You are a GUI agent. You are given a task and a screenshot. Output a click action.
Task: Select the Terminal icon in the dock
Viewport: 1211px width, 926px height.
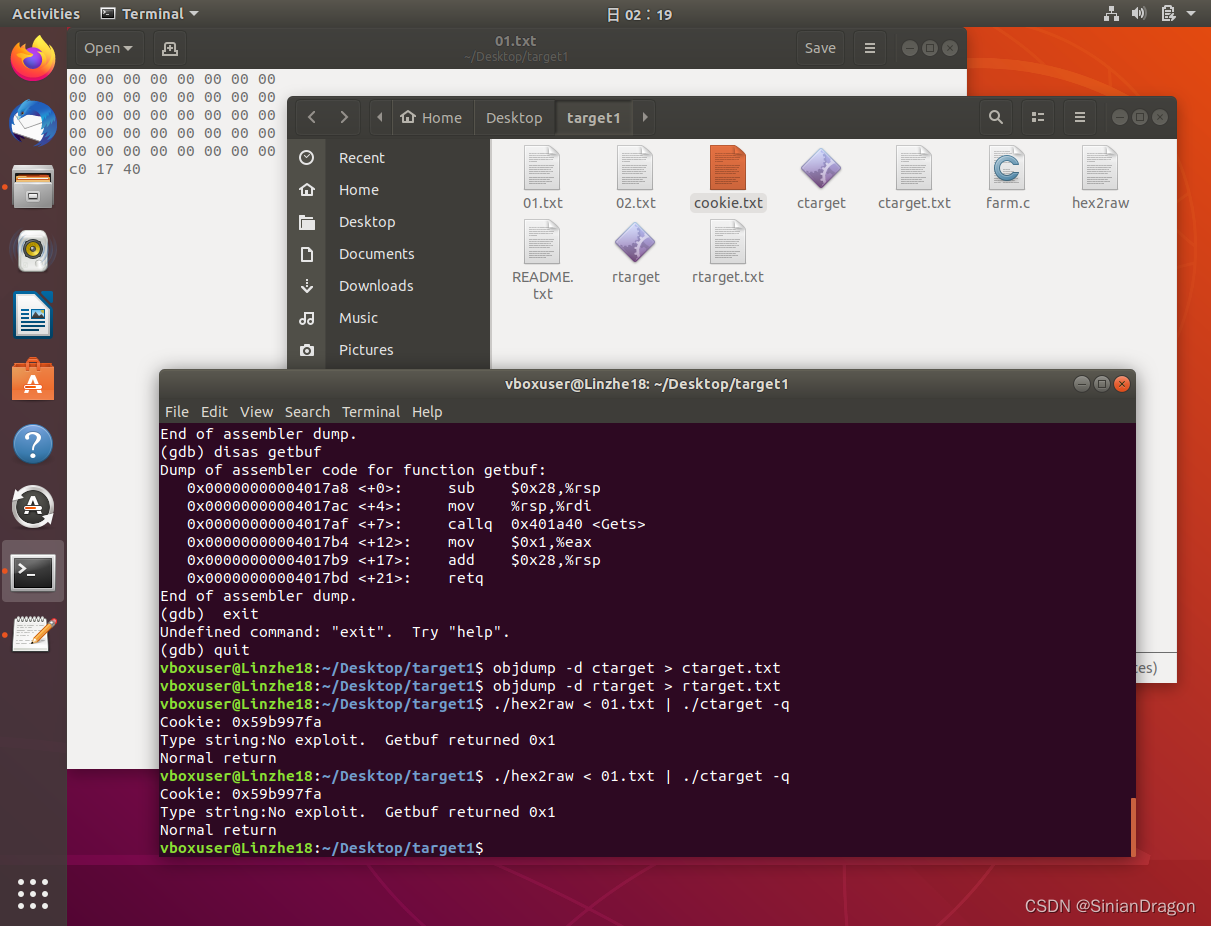click(x=33, y=572)
